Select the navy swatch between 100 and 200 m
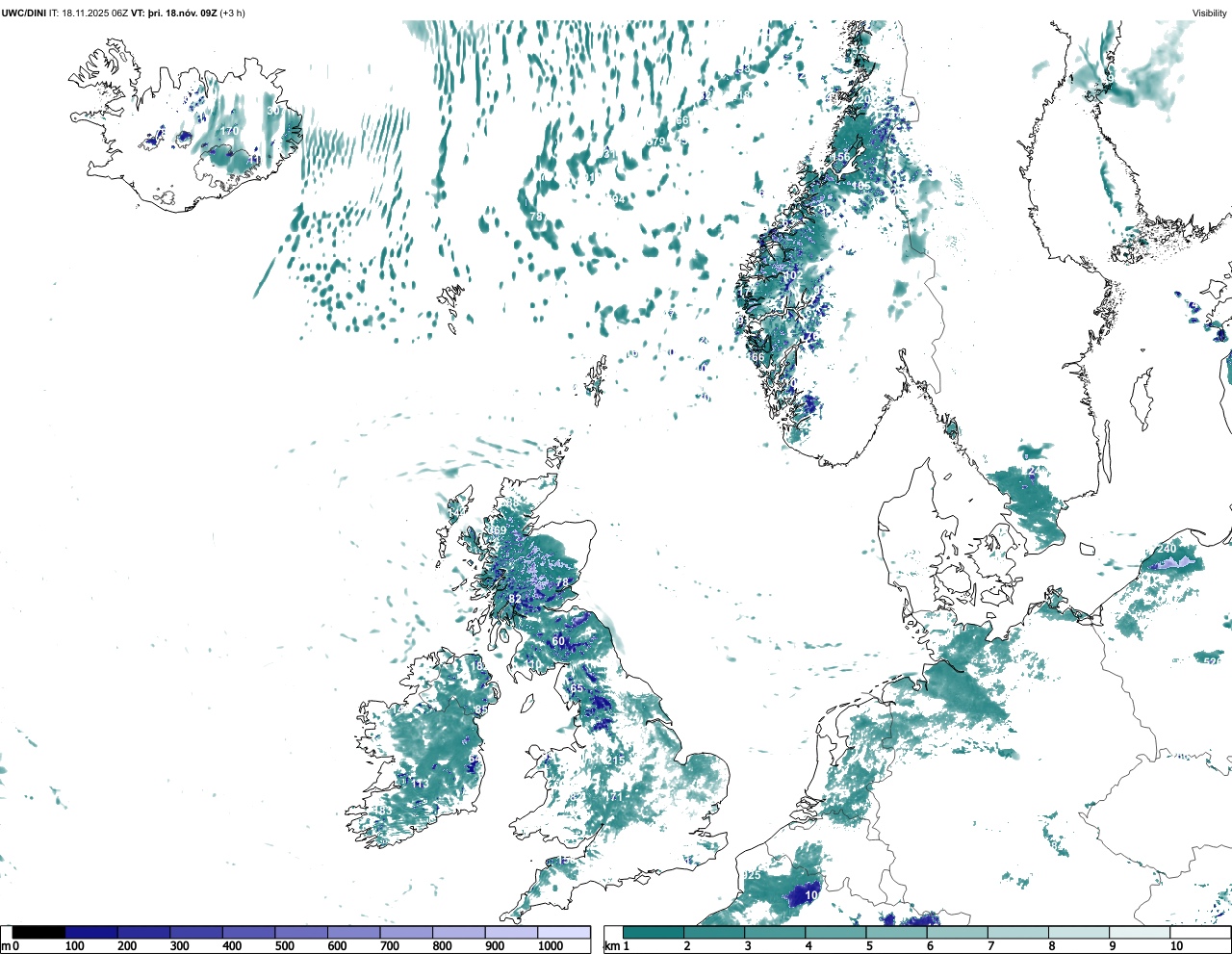1232x954 pixels. 91,932
